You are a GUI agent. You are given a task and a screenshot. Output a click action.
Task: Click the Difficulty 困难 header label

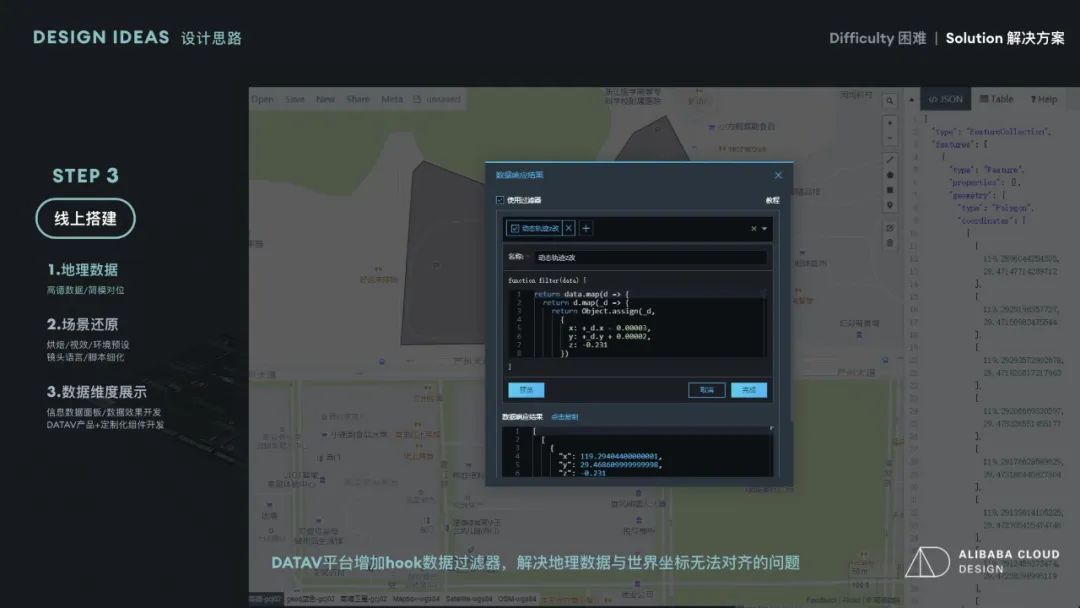pos(878,39)
